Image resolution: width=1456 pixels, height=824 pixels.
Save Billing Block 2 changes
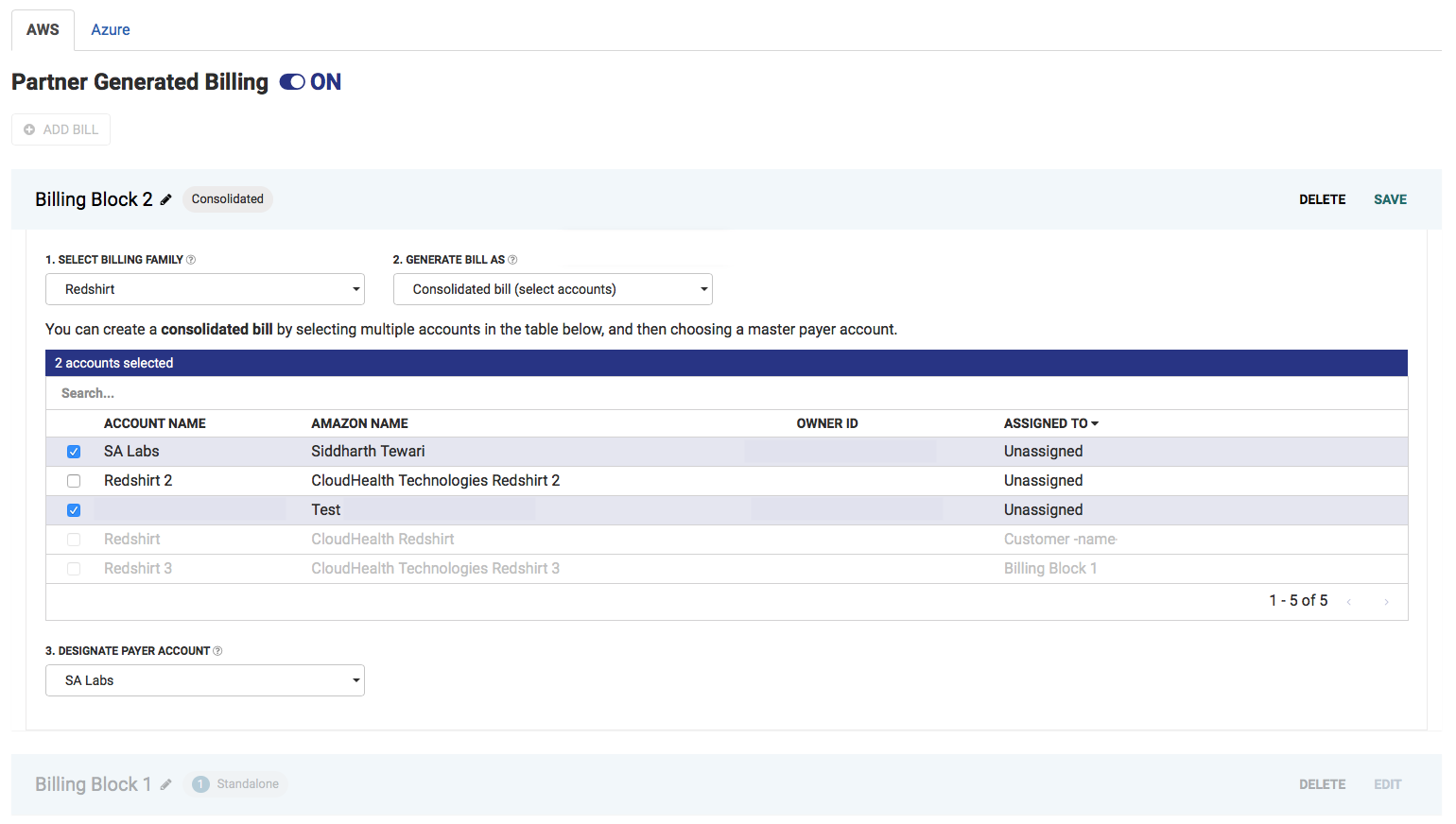(1390, 198)
